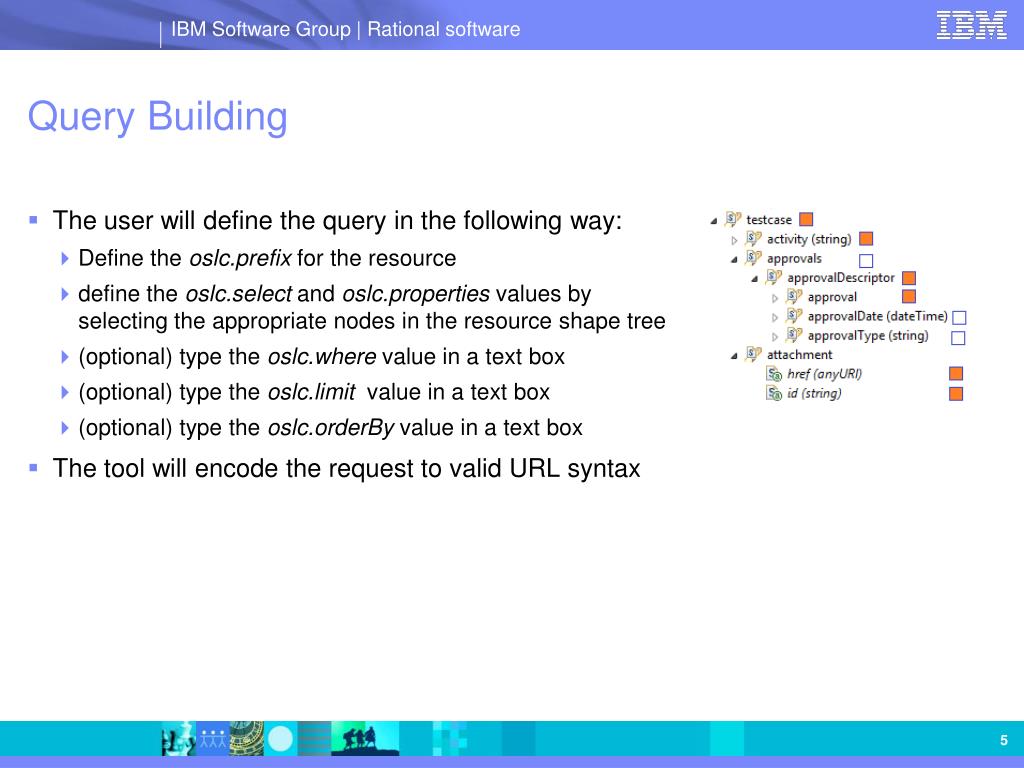Image resolution: width=1024 pixels, height=768 pixels.
Task: Uncheck the orange checkbox next to approval
Action: (x=909, y=296)
